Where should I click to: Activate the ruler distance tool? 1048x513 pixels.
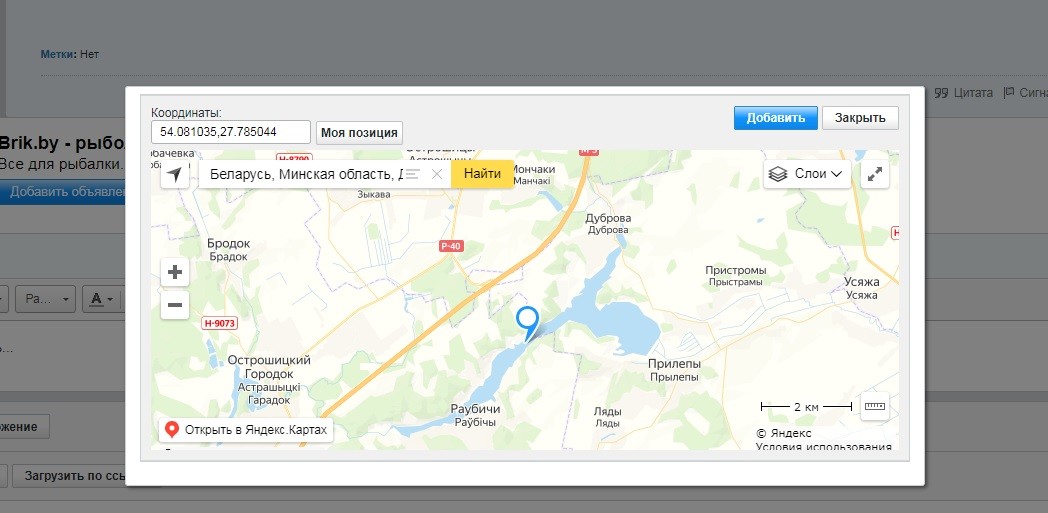pos(874,405)
